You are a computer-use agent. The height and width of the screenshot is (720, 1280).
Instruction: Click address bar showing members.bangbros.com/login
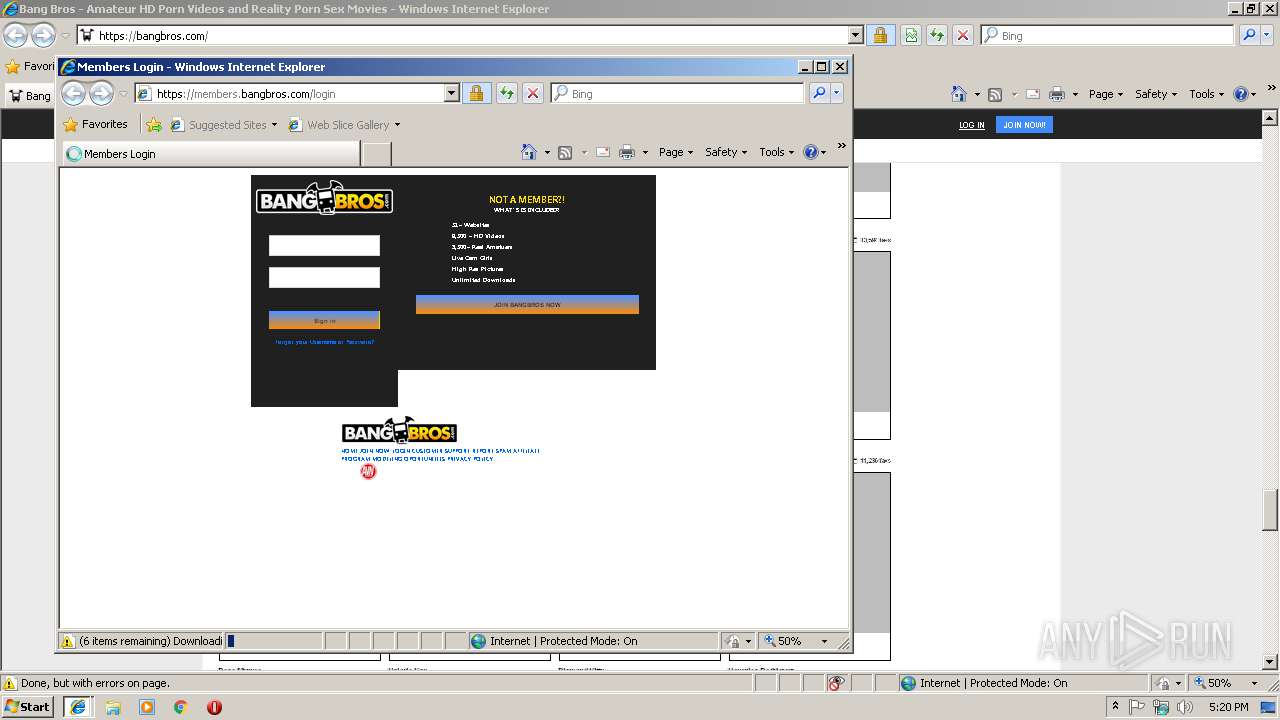[297, 93]
